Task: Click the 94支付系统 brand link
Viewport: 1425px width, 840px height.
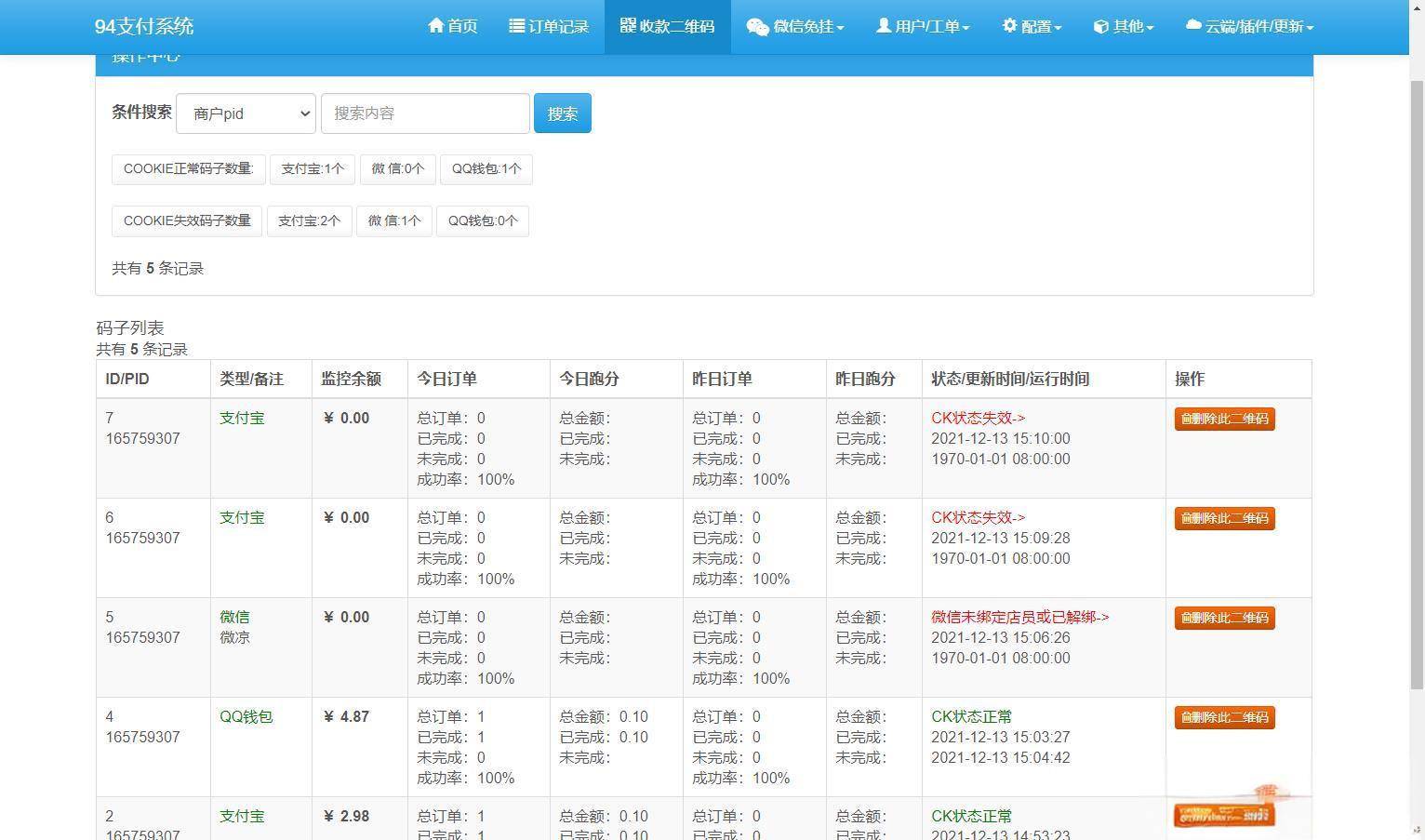Action: coord(144,27)
